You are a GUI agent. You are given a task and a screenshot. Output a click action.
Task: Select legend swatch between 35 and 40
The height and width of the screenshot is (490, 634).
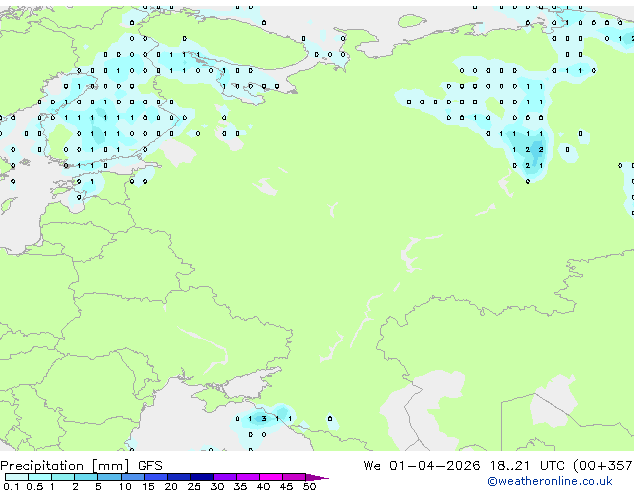click(x=248, y=477)
